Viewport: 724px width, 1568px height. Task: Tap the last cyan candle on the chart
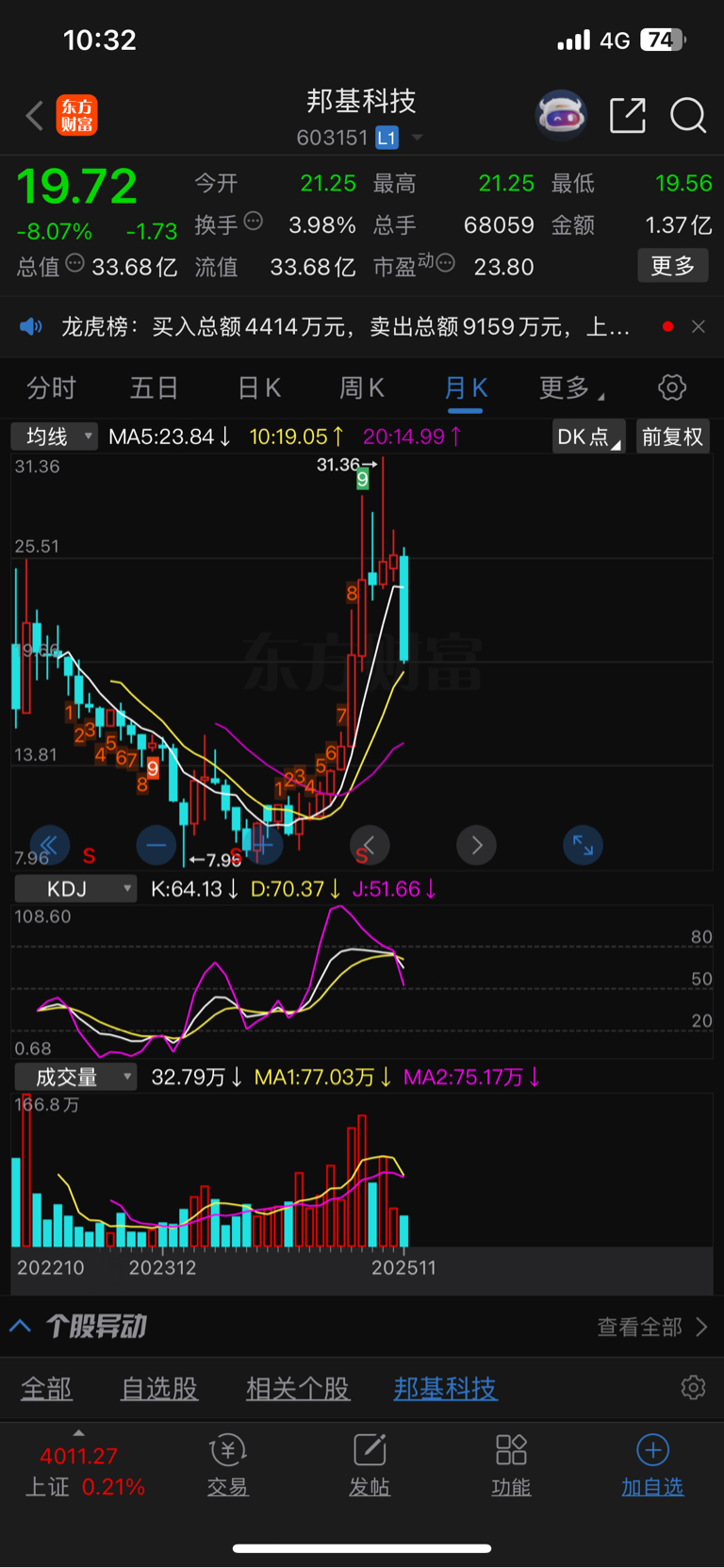click(x=403, y=608)
